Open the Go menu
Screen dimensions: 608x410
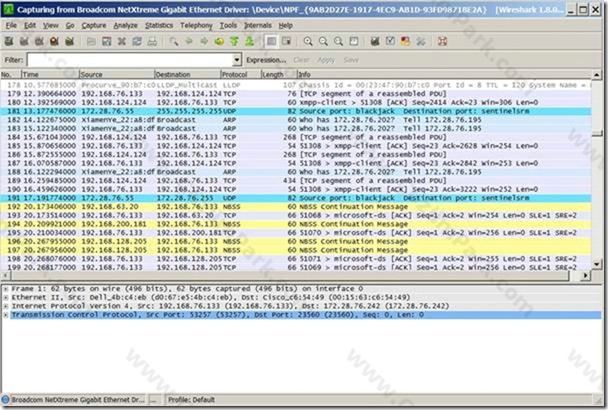click(x=70, y=26)
